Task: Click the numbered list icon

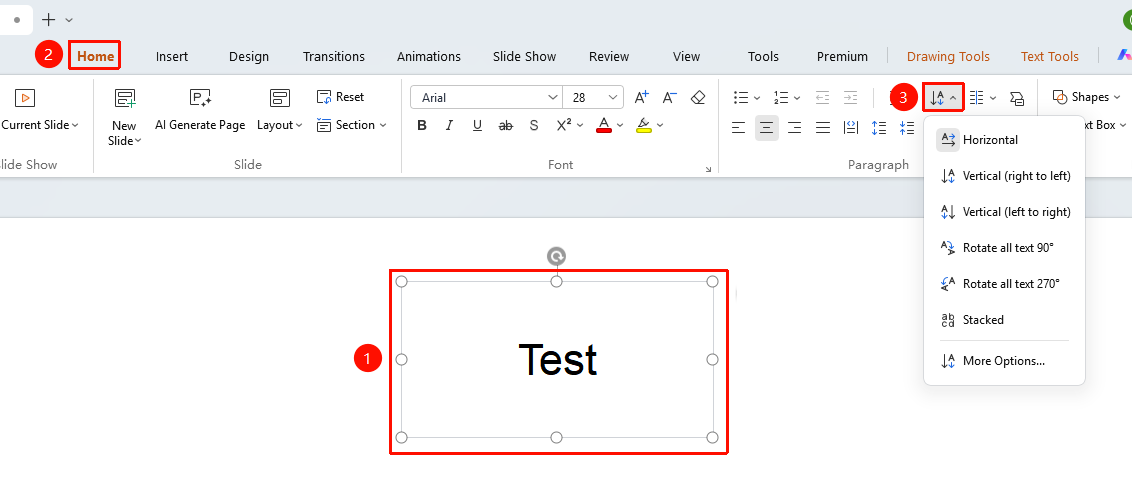Action: click(781, 97)
